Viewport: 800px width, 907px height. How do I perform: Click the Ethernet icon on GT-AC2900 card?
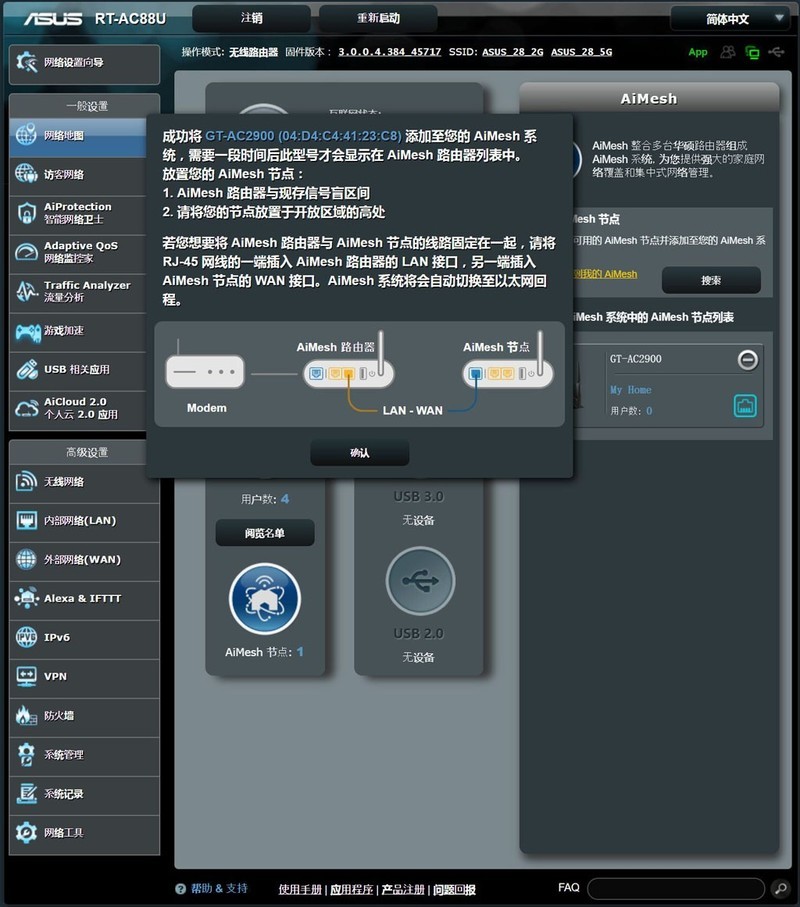[x=745, y=407]
